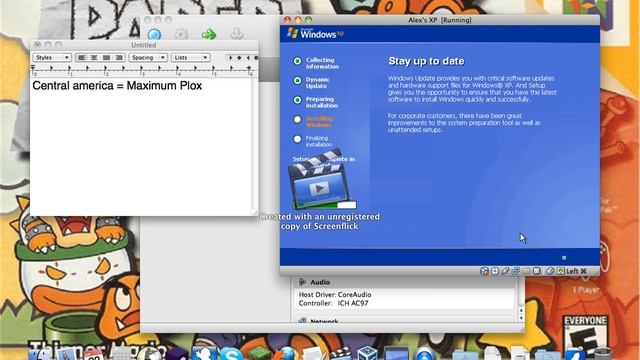Click the Windows XP logo in setup header
This screenshot has width=640, height=360.
click(315, 34)
